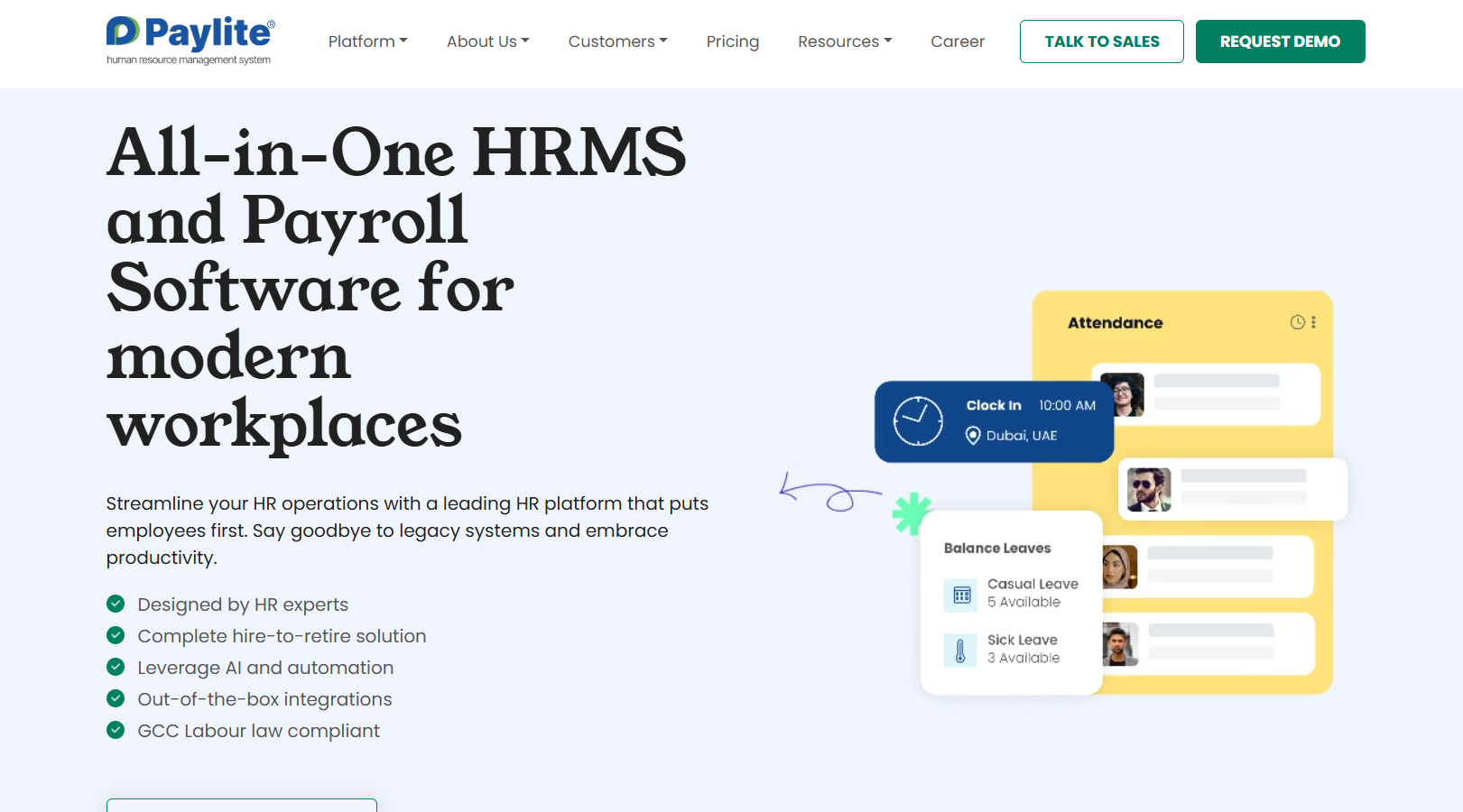
Task: Click the REQUEST DEMO button
Action: tap(1281, 42)
